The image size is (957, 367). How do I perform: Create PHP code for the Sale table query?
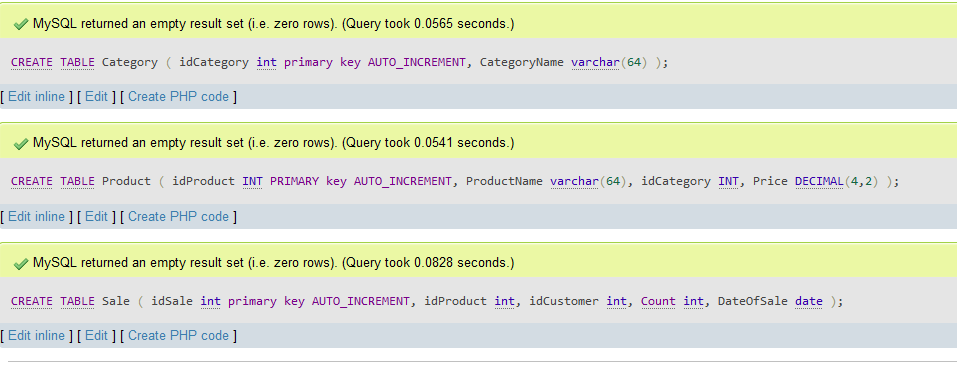click(x=178, y=335)
